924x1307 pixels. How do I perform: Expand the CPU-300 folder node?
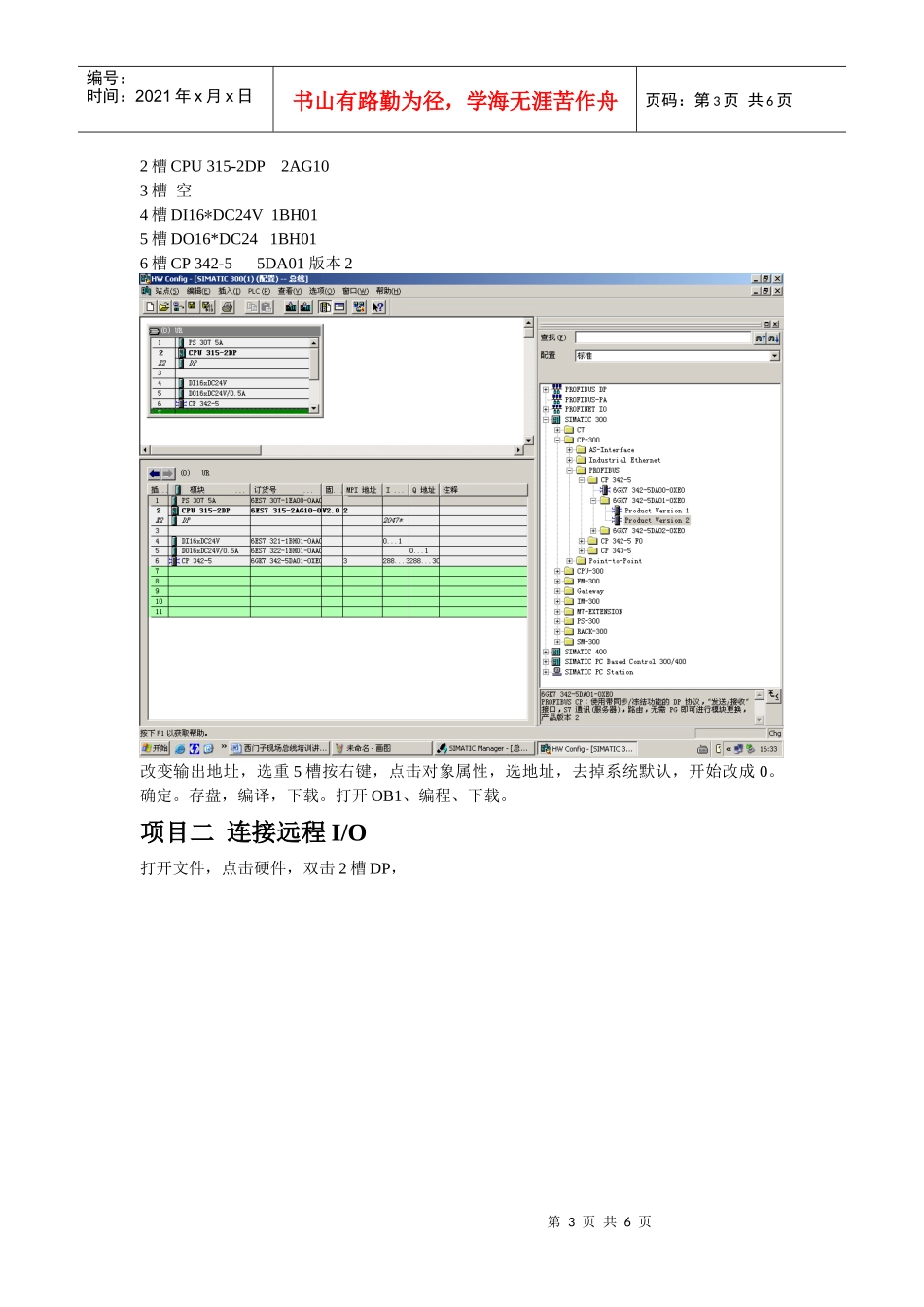(x=557, y=571)
